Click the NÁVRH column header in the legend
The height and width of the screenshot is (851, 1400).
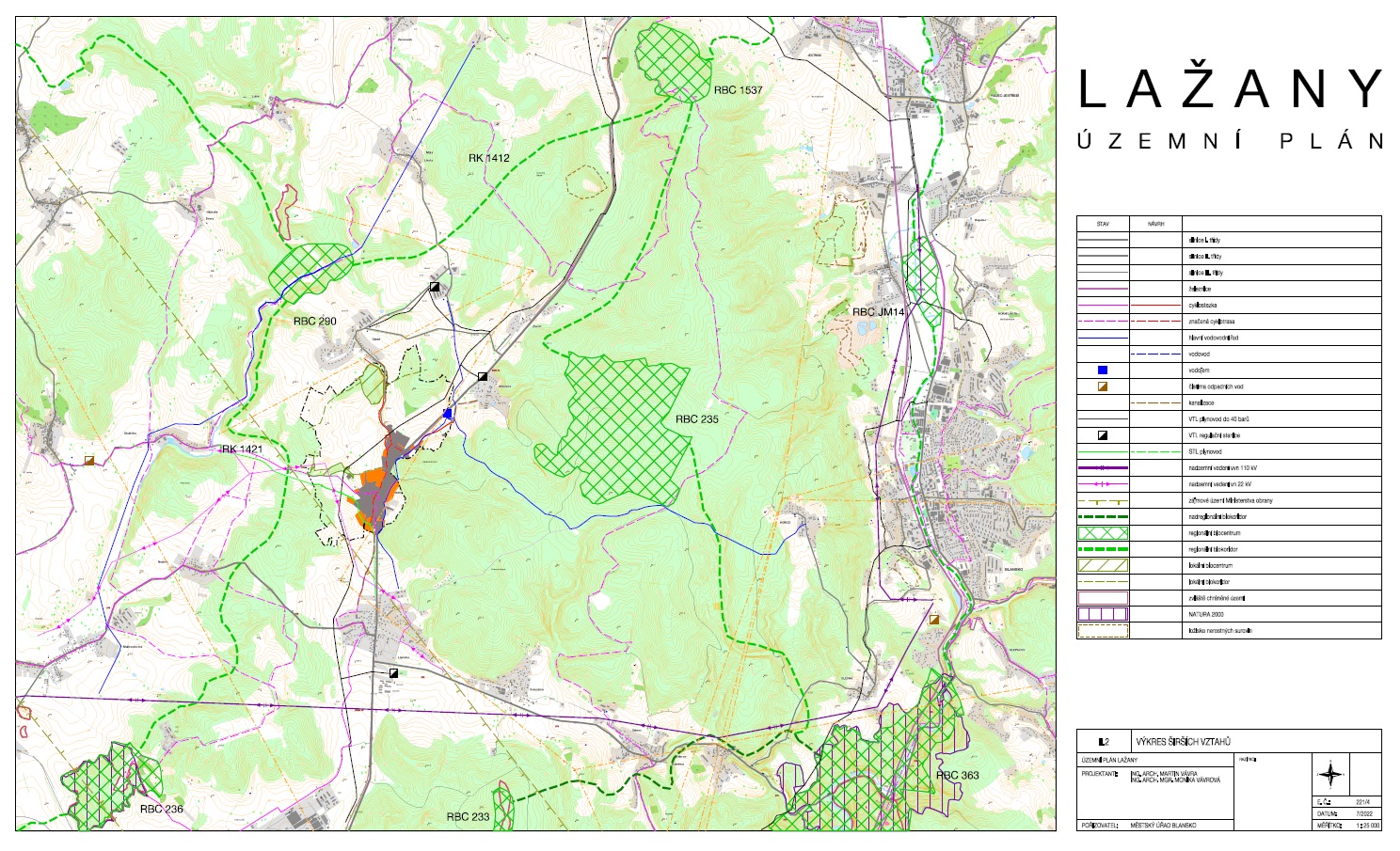pos(1155,225)
